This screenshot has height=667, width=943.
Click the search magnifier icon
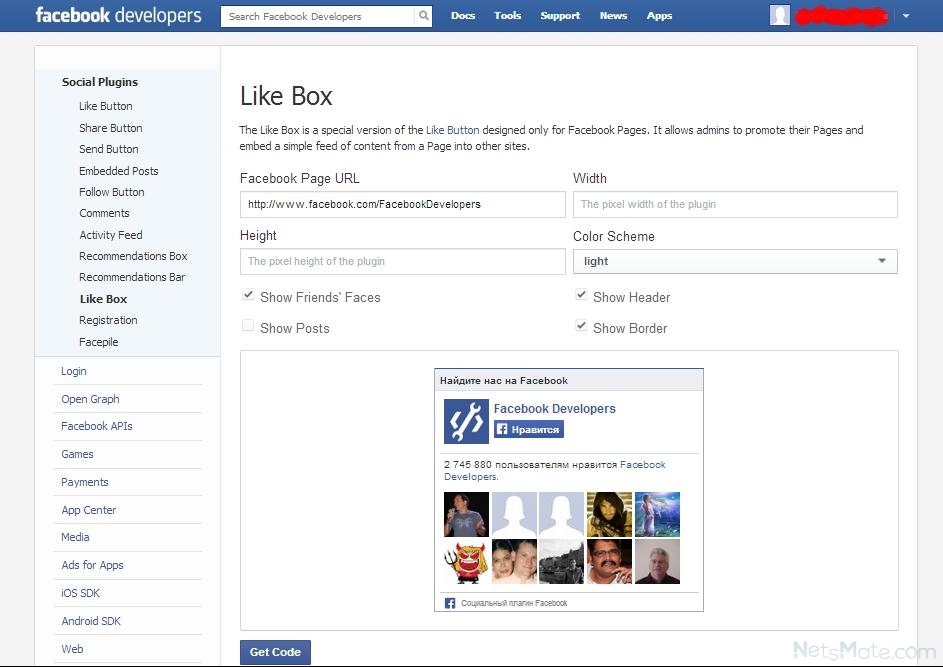click(423, 16)
